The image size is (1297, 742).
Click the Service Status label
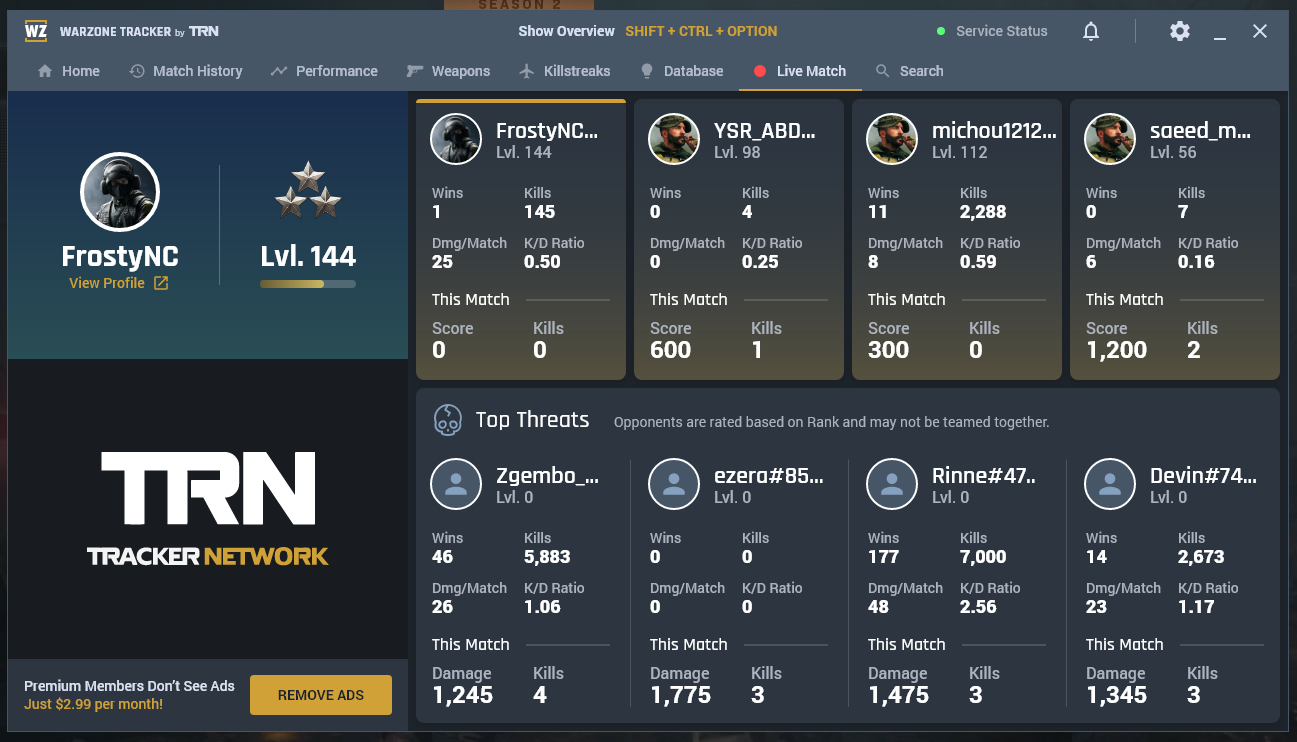click(1002, 32)
